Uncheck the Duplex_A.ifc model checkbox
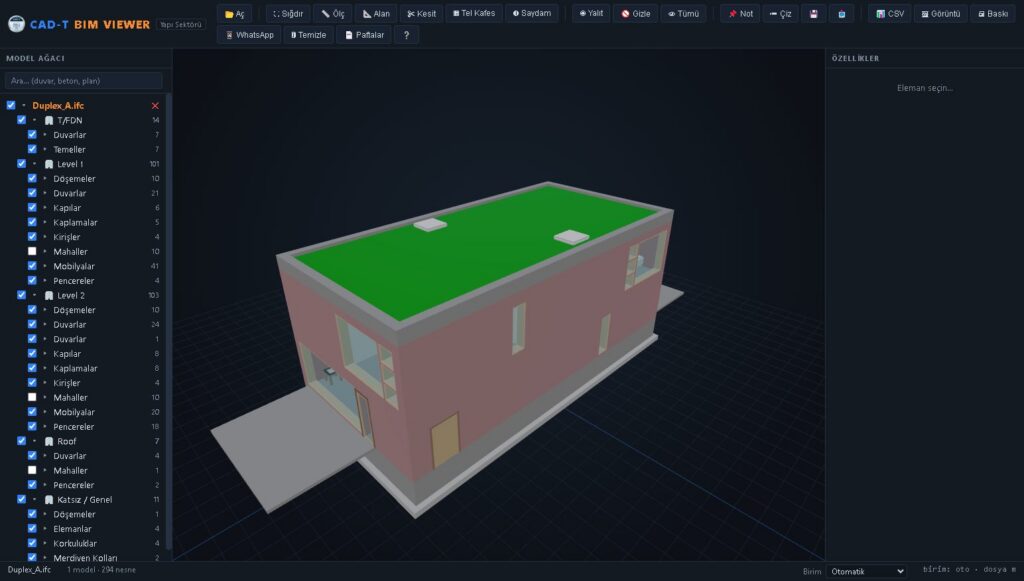1024x581 pixels. (11, 105)
